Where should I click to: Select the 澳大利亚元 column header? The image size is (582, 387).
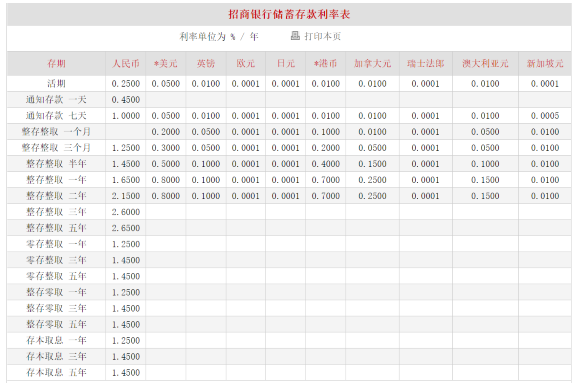pyautogui.click(x=485, y=63)
